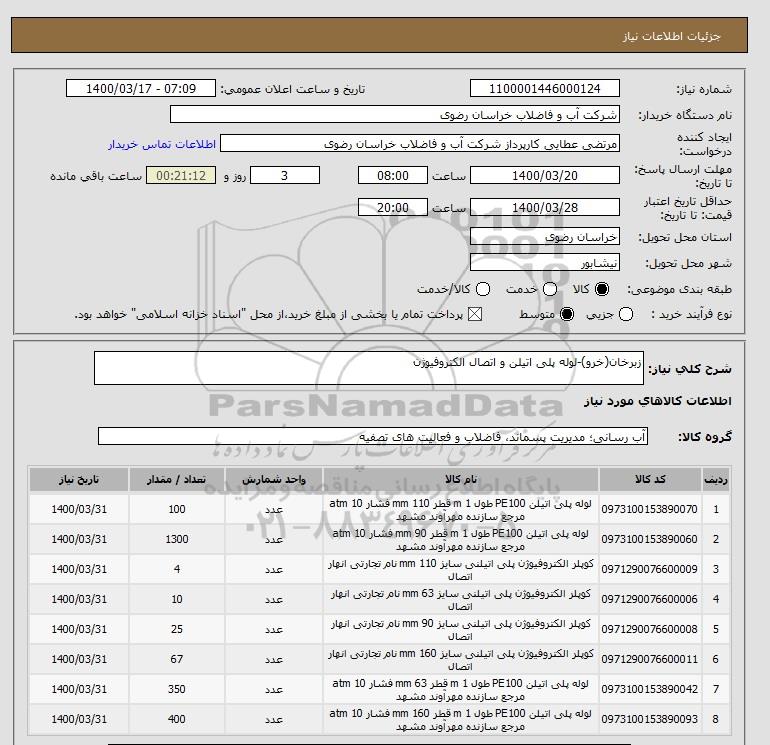Click quantity 100 in row 1
Screen dimensions: 770x745
click(x=177, y=509)
